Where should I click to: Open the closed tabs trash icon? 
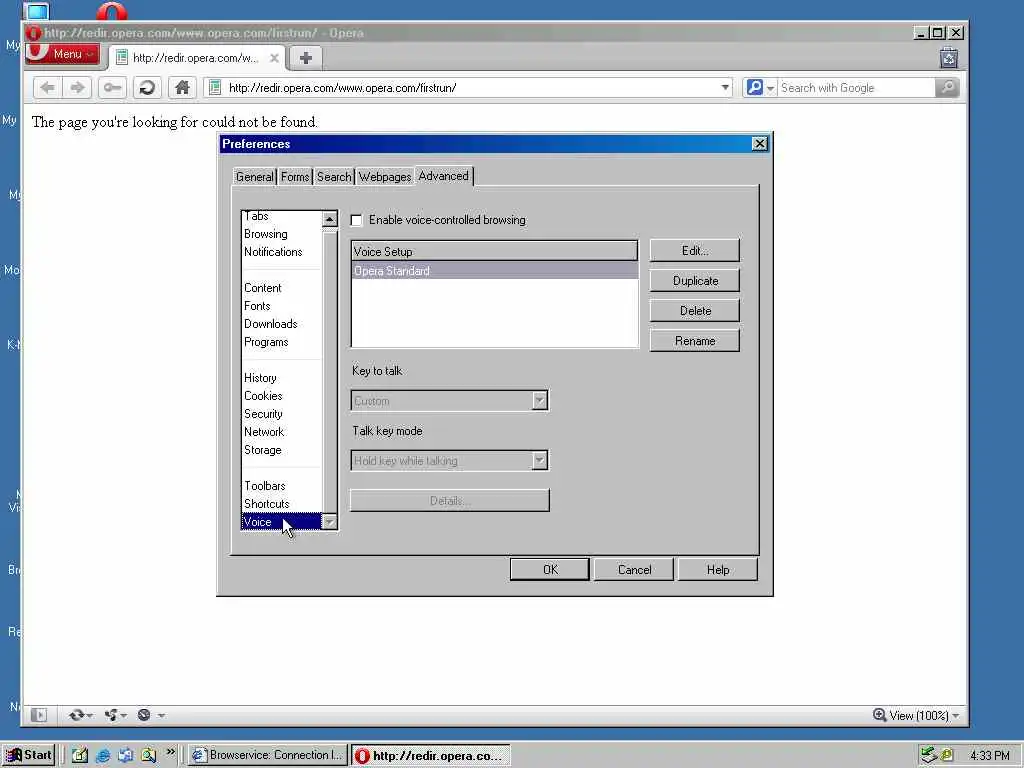click(x=949, y=58)
